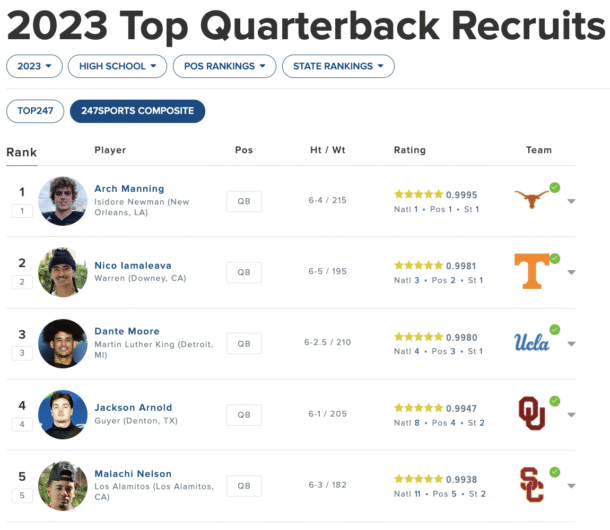The height and width of the screenshot is (530, 610).
Task: Click the Oklahoma OU team logo
Action: (532, 413)
